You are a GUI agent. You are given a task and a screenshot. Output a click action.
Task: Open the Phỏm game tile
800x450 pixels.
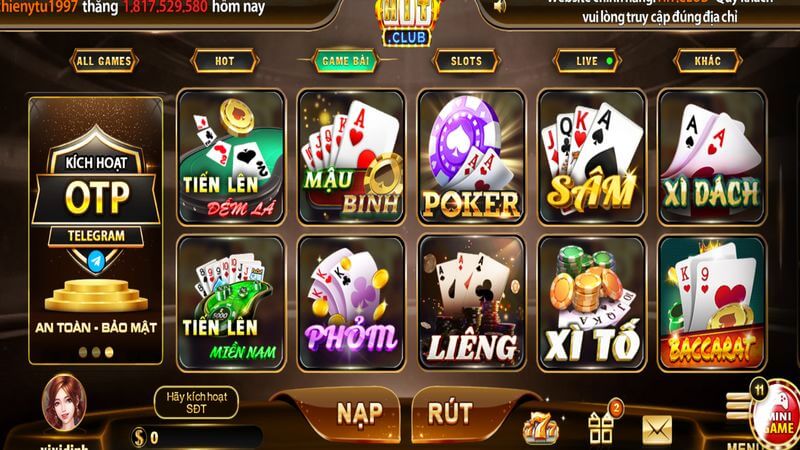pos(351,303)
